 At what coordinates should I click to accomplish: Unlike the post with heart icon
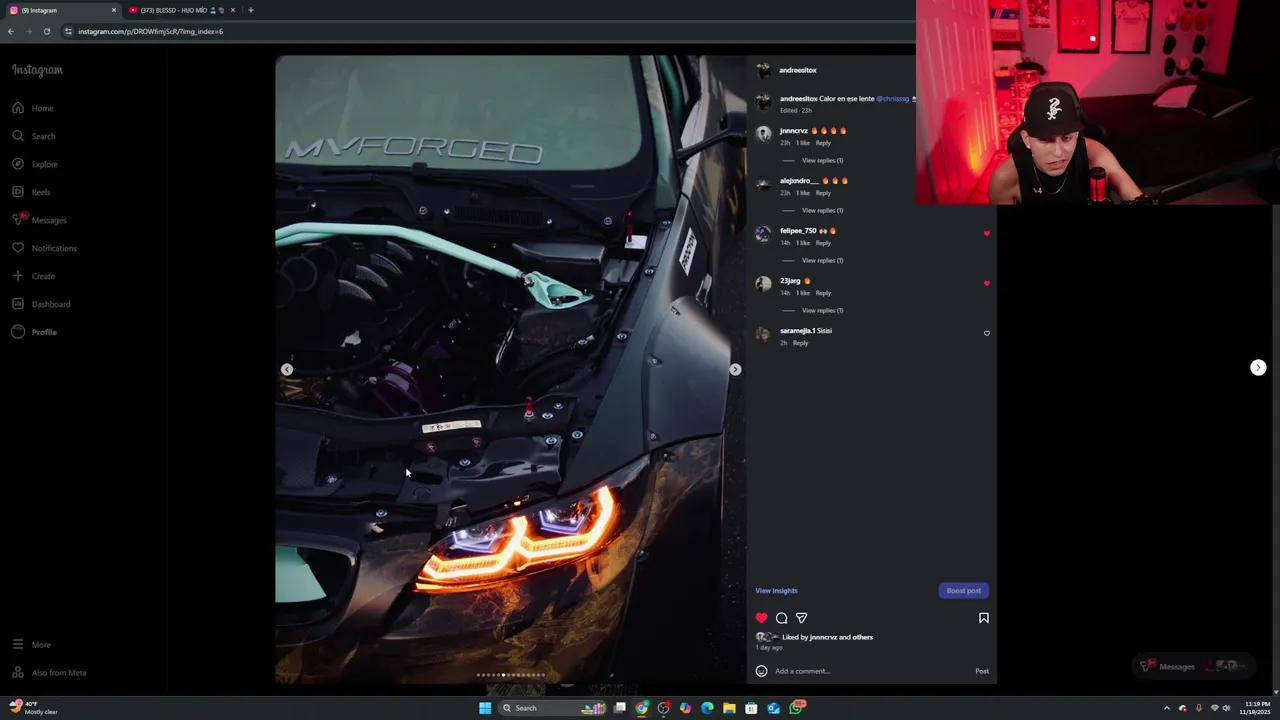[x=761, y=618]
